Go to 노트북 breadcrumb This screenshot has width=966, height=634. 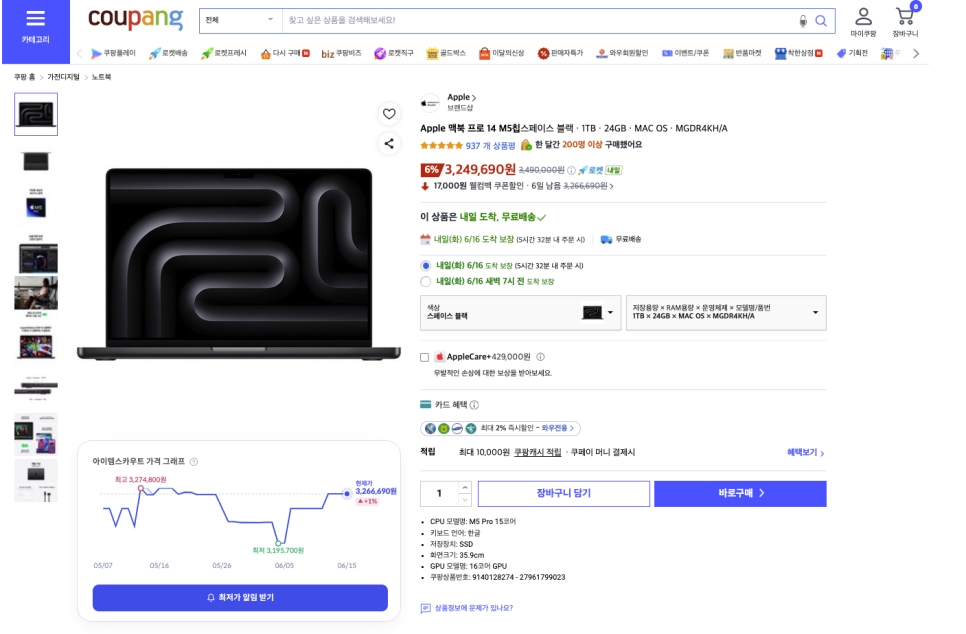[101, 77]
